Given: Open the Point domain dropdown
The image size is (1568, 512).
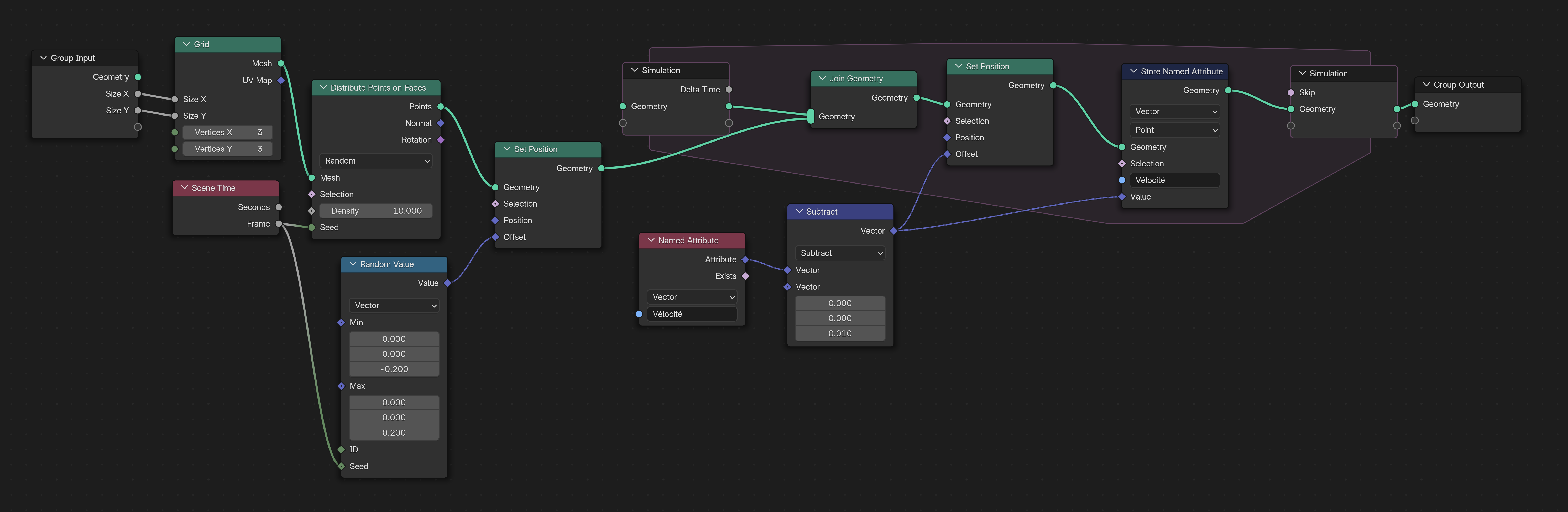Looking at the screenshot, I should click(1175, 130).
